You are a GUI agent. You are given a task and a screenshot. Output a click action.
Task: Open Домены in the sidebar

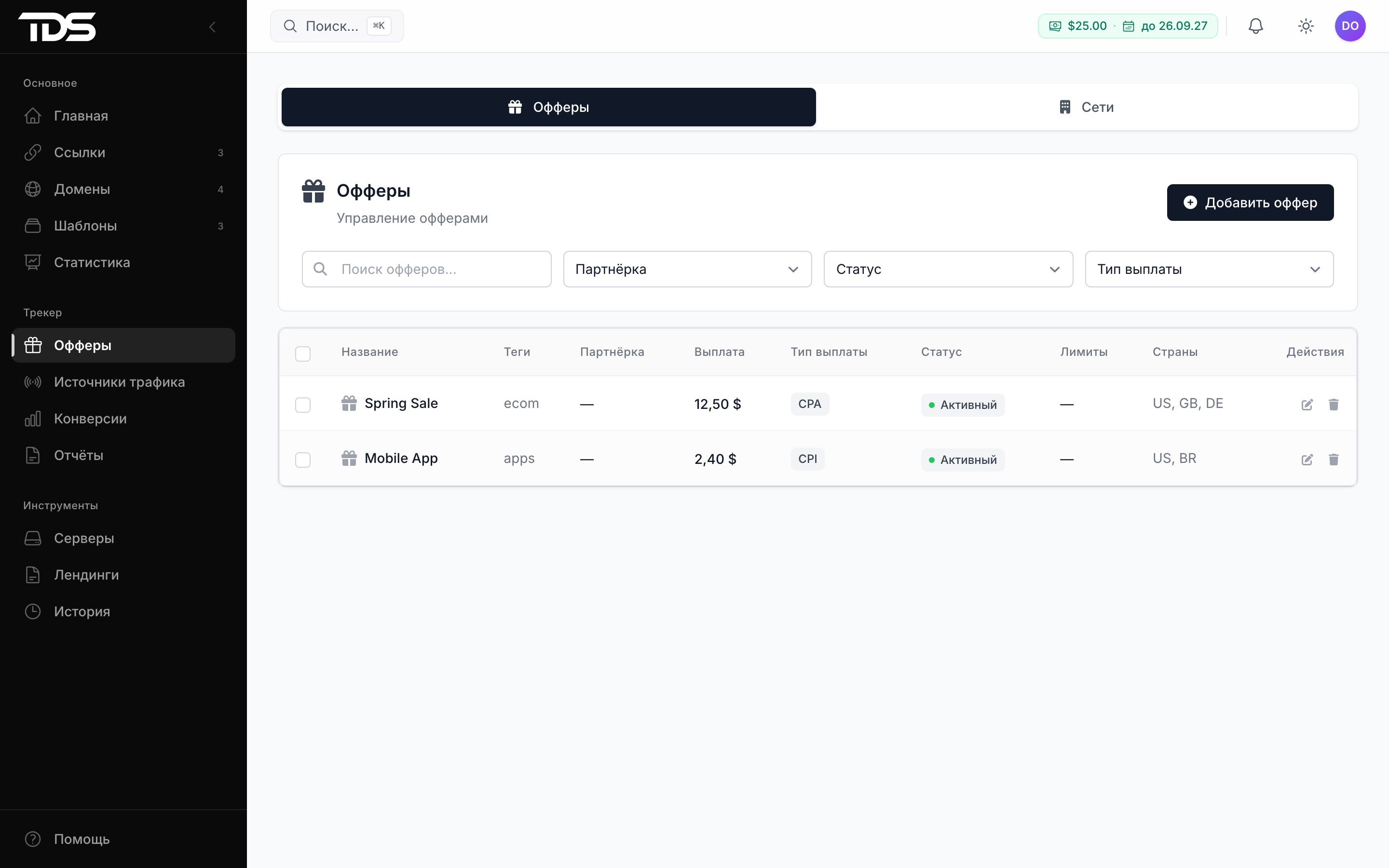(x=123, y=190)
